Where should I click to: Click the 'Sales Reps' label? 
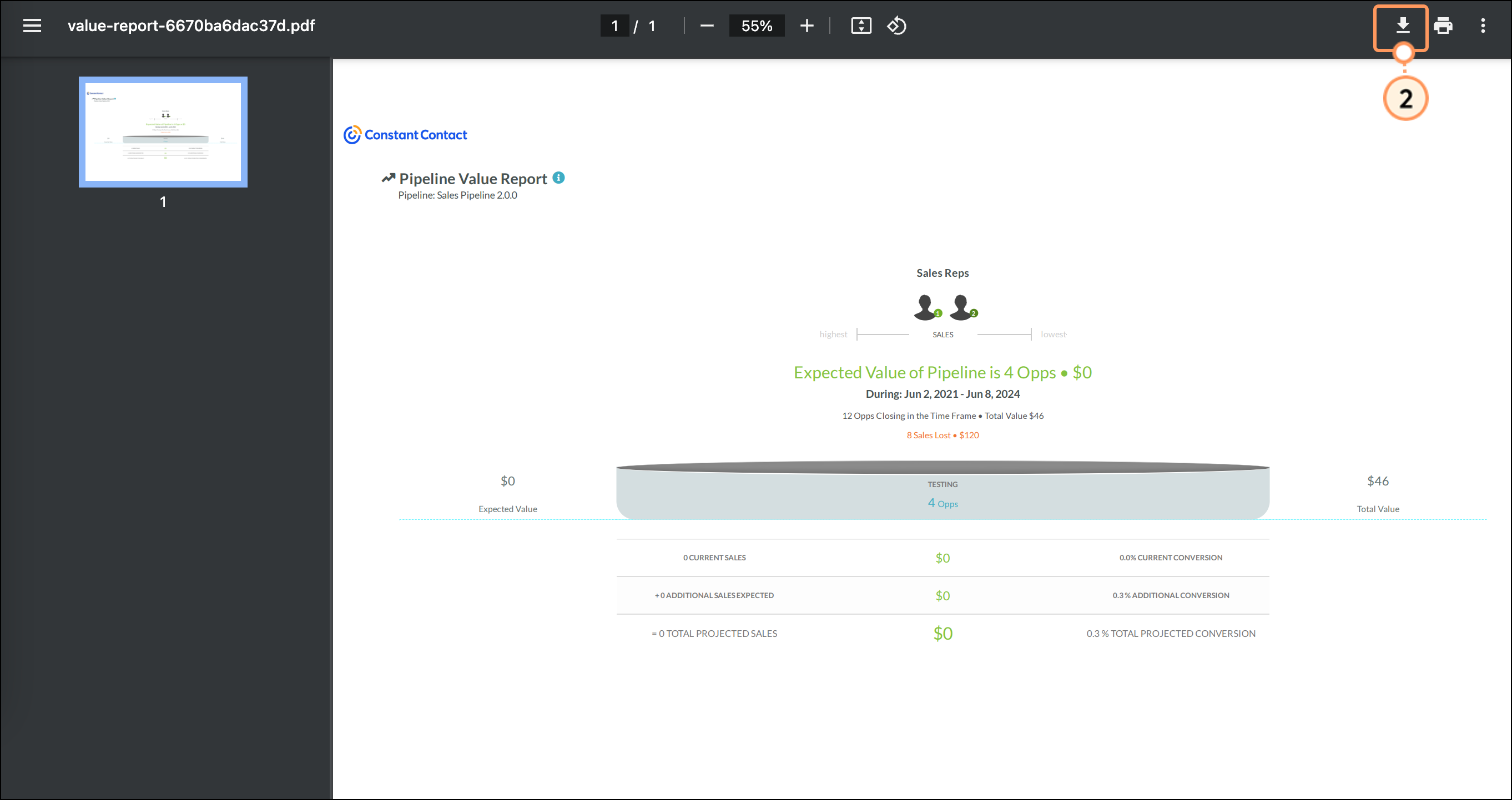943,274
